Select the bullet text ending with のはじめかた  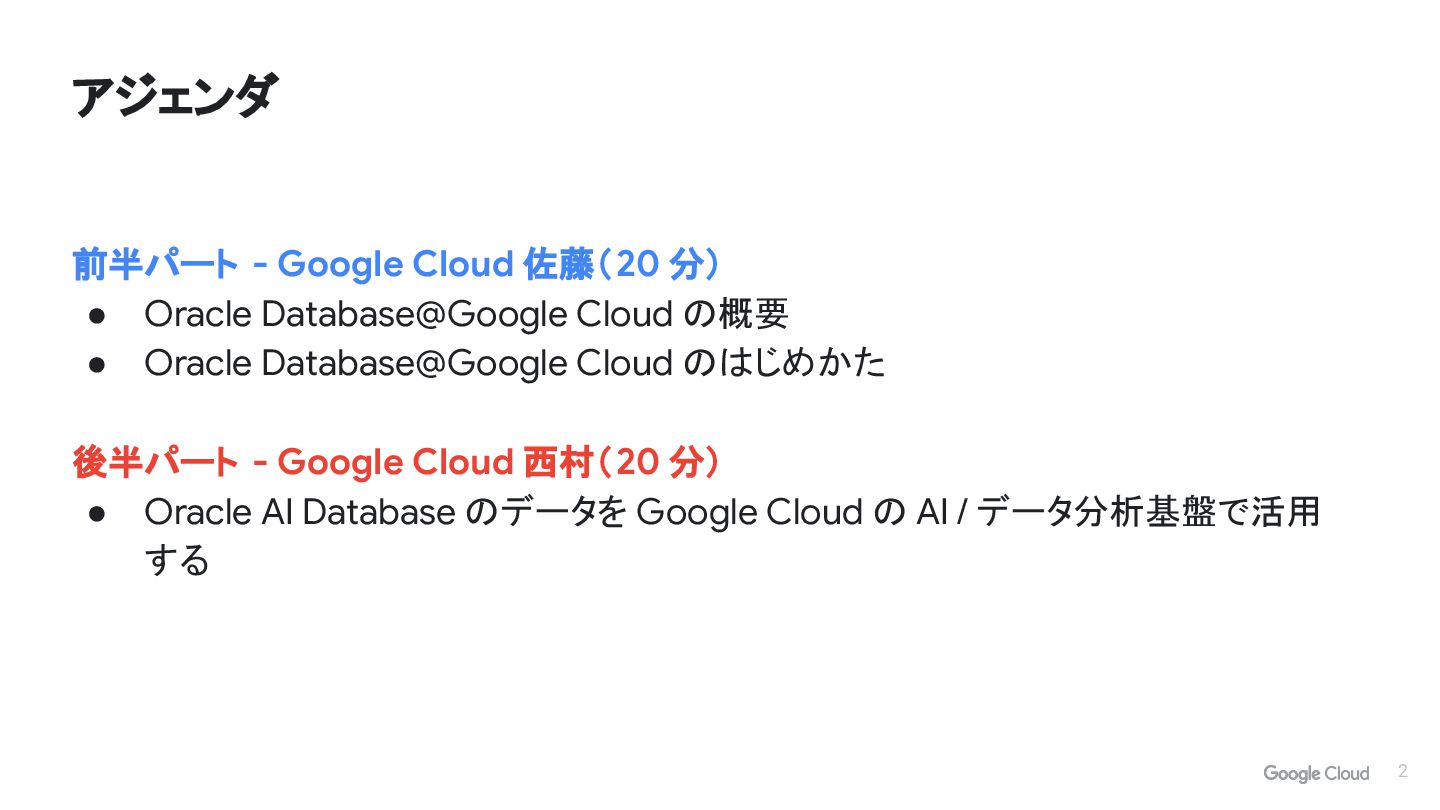515,363
